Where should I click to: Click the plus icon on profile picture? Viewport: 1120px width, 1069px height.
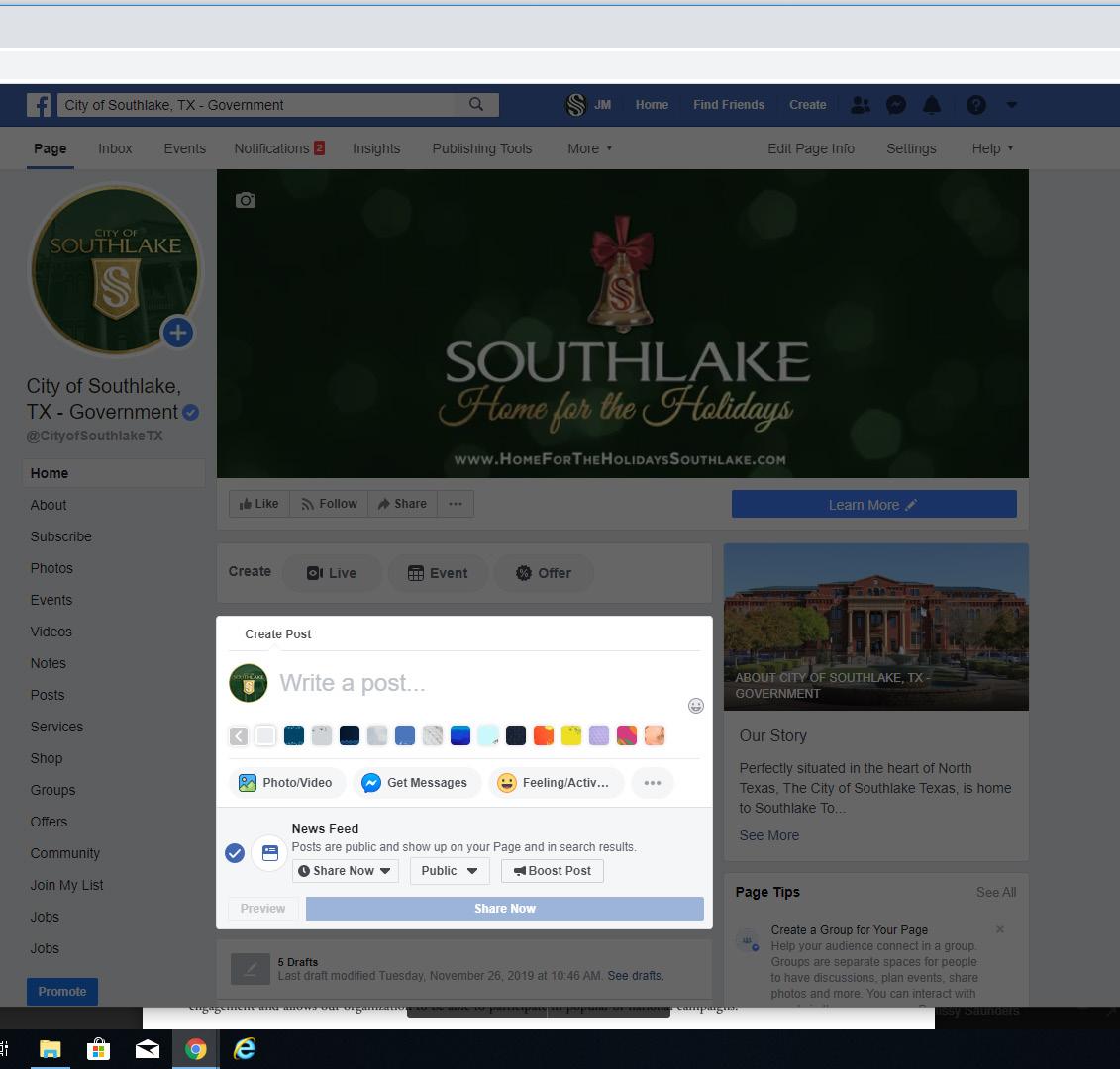(x=178, y=333)
